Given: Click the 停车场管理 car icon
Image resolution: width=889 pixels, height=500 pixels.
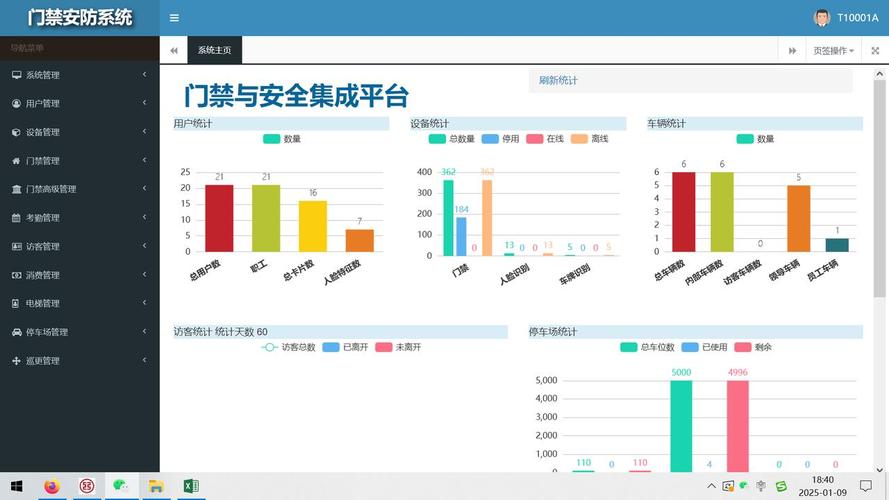Looking at the screenshot, I should (x=16, y=332).
